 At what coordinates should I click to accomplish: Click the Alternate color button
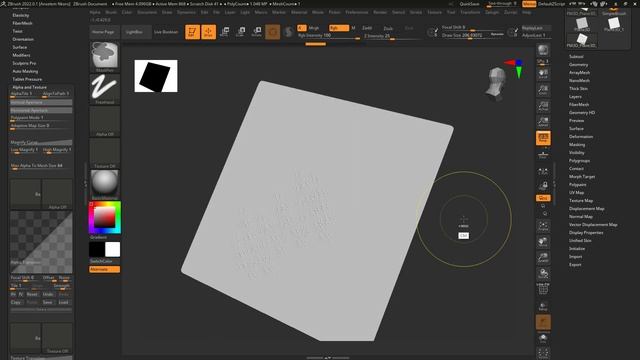click(x=104, y=269)
